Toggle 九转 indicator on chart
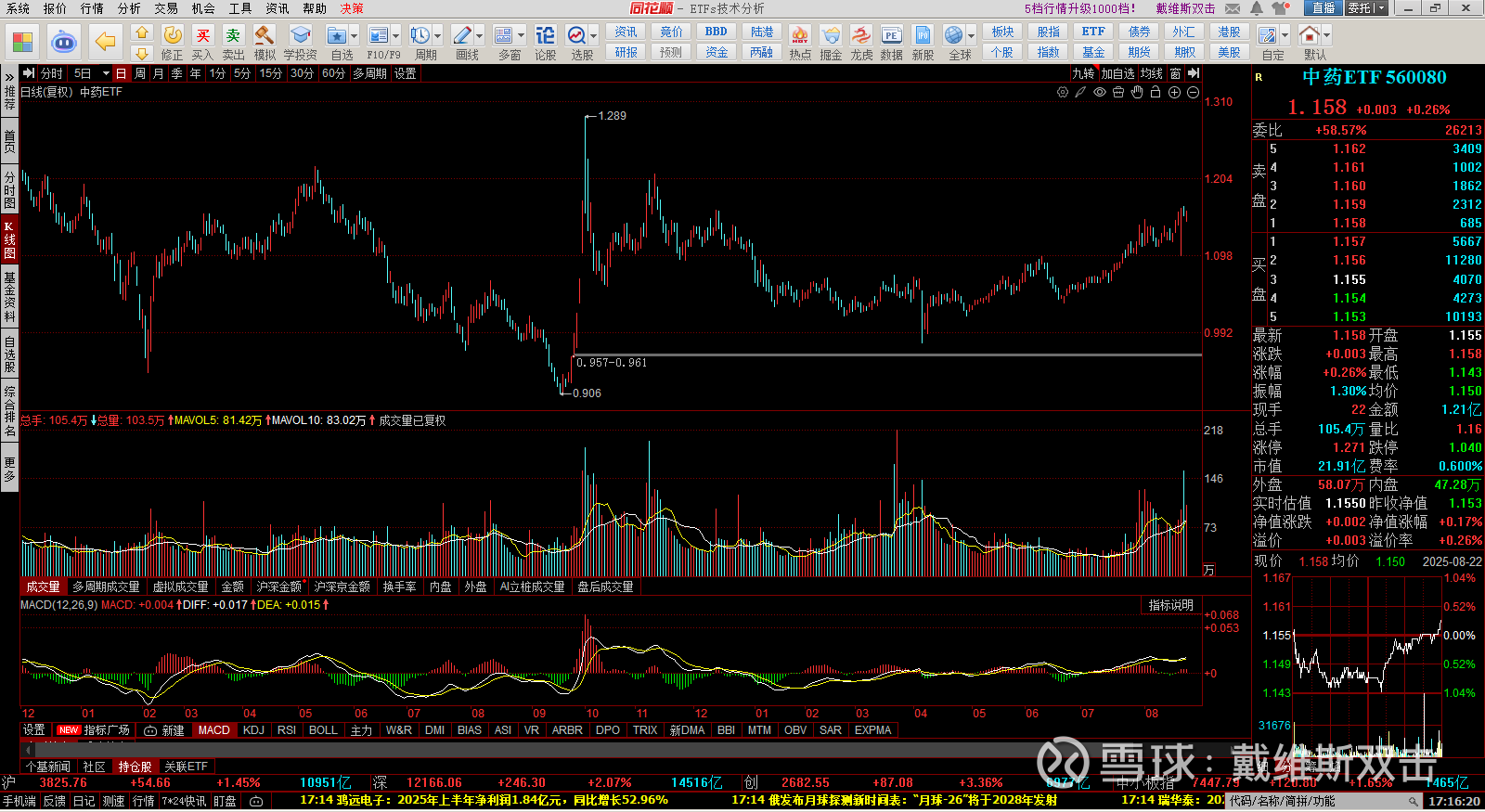Screen dimensions: 1485x812 pyautogui.click(x=1083, y=73)
